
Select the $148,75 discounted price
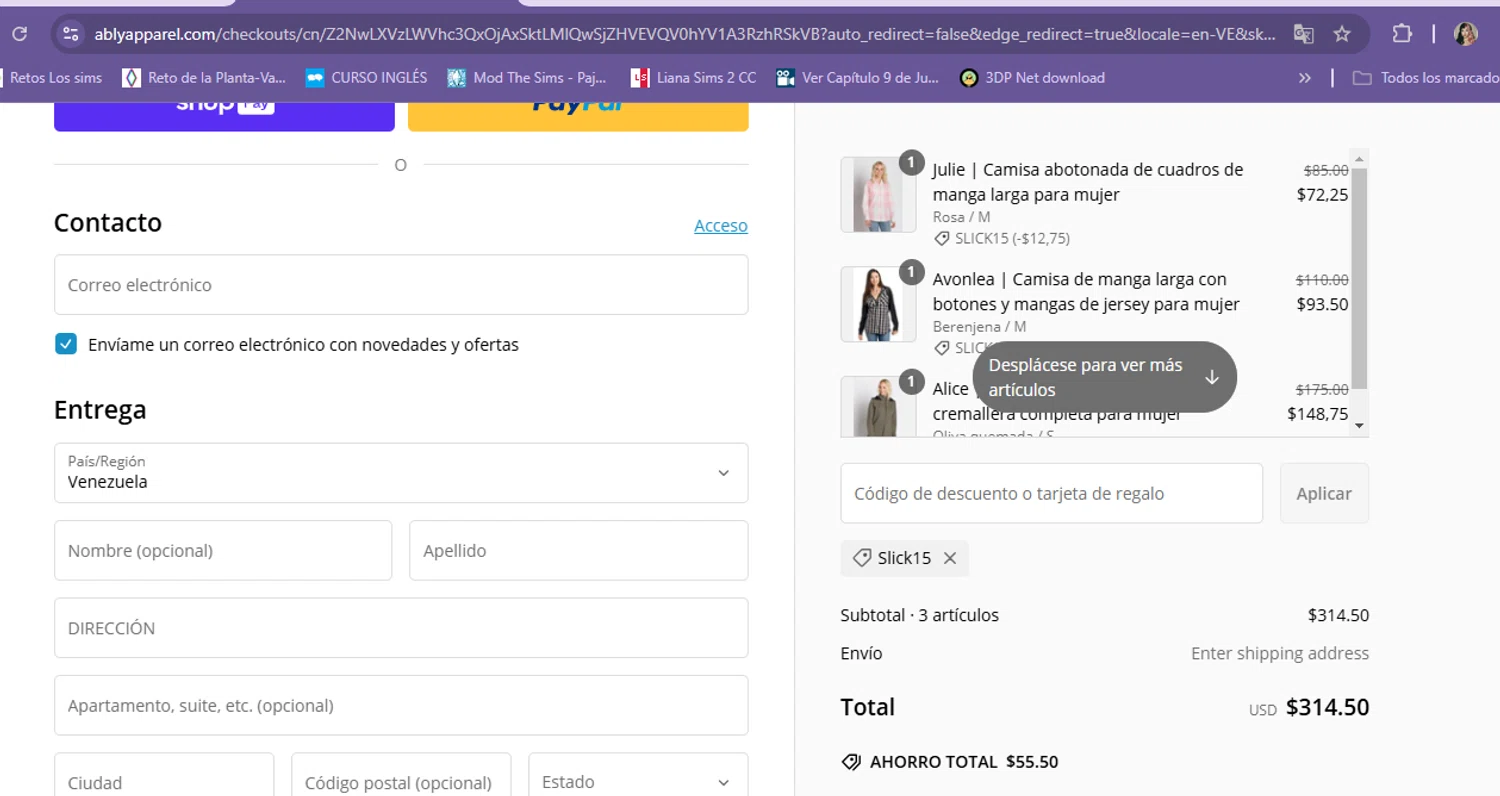point(1318,413)
